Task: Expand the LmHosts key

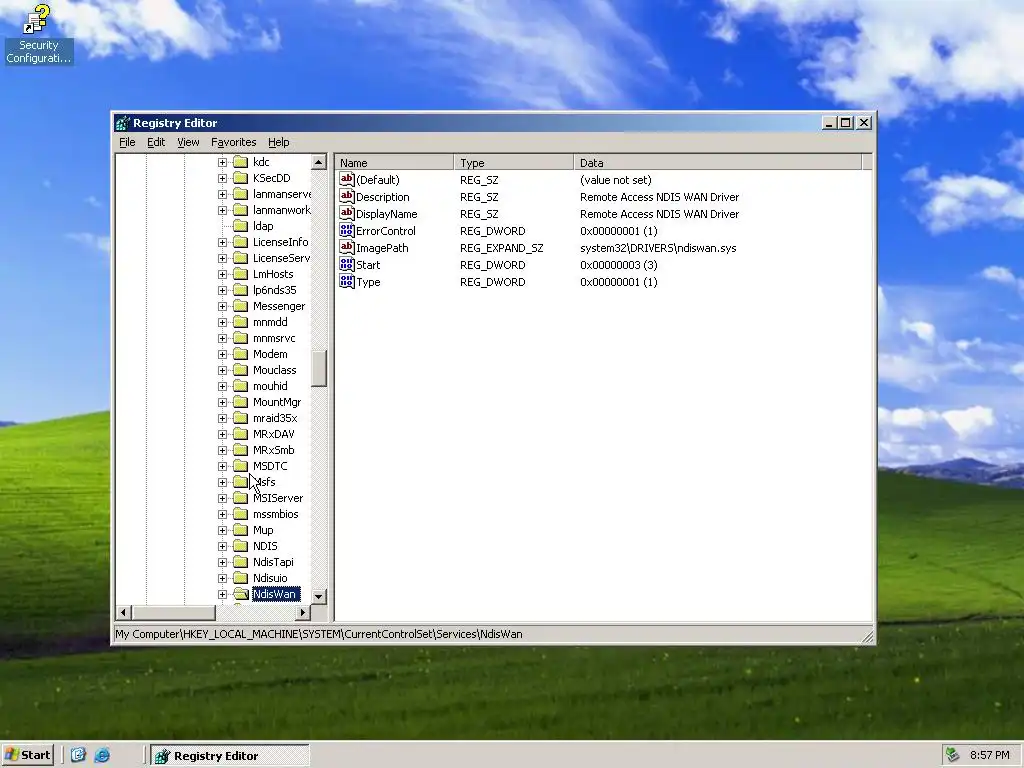Action: [x=223, y=274]
